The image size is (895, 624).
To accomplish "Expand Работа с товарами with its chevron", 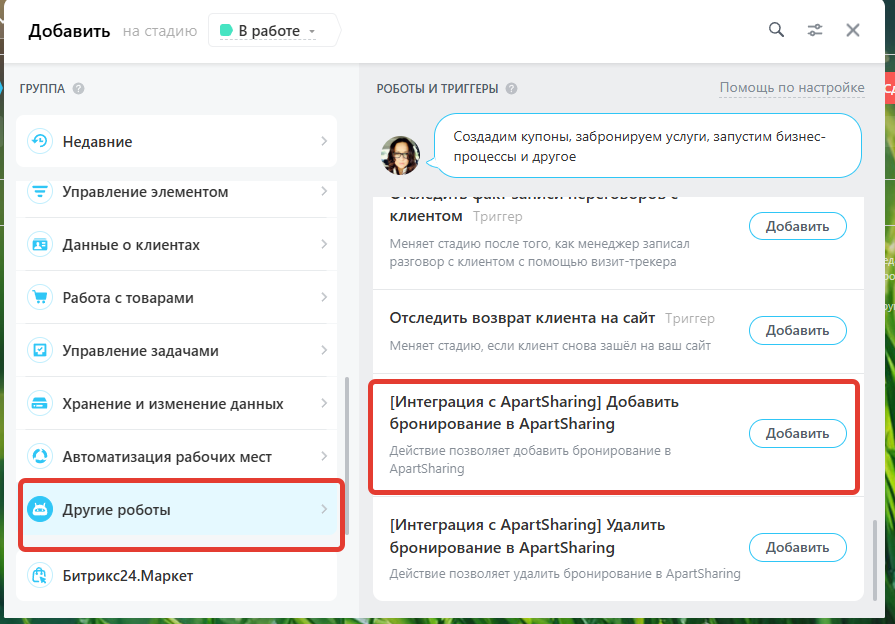I will coord(324,297).
